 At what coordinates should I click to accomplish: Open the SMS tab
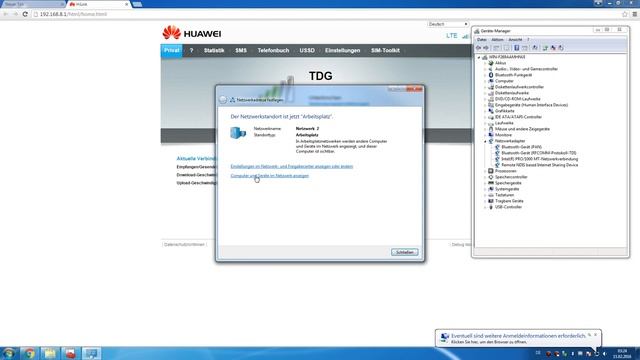241,50
